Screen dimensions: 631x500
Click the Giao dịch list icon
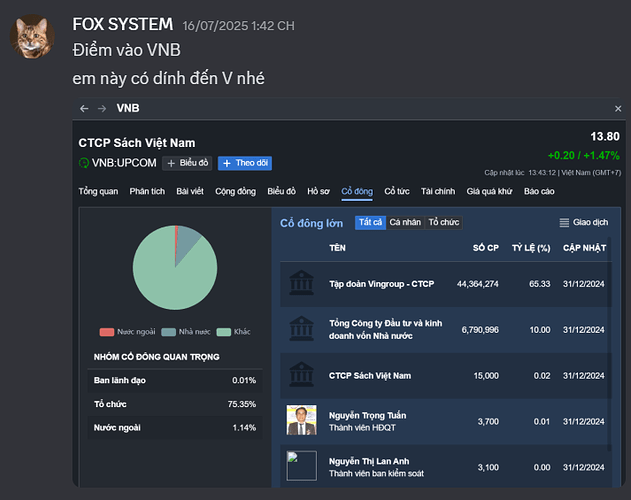[x=564, y=223]
